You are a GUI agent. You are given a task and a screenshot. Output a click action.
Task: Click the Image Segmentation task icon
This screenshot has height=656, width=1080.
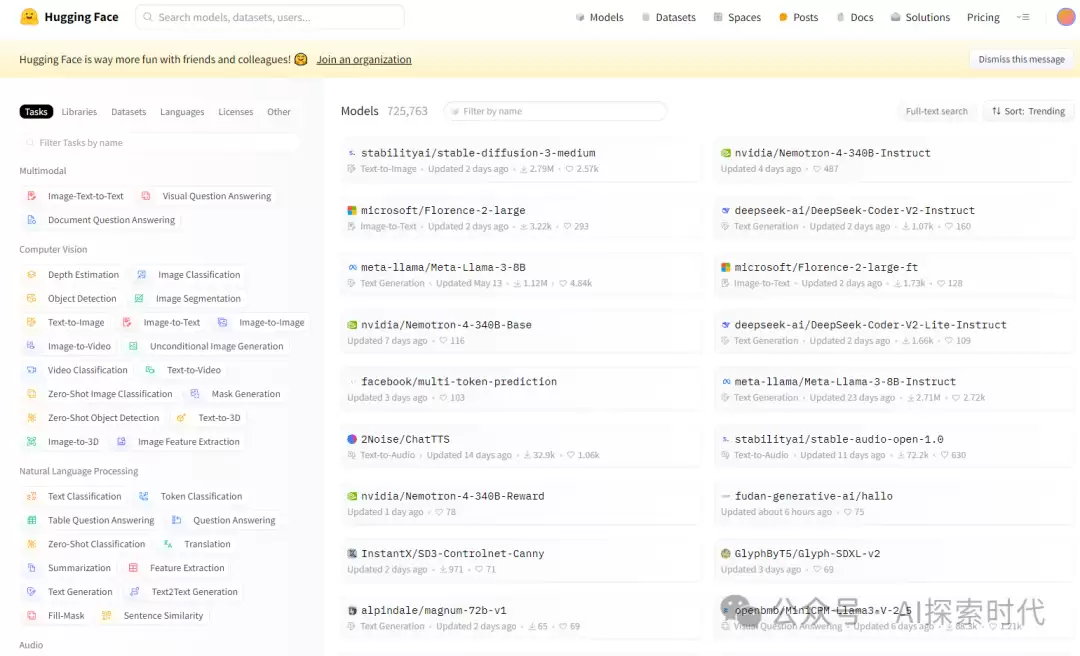(x=139, y=298)
